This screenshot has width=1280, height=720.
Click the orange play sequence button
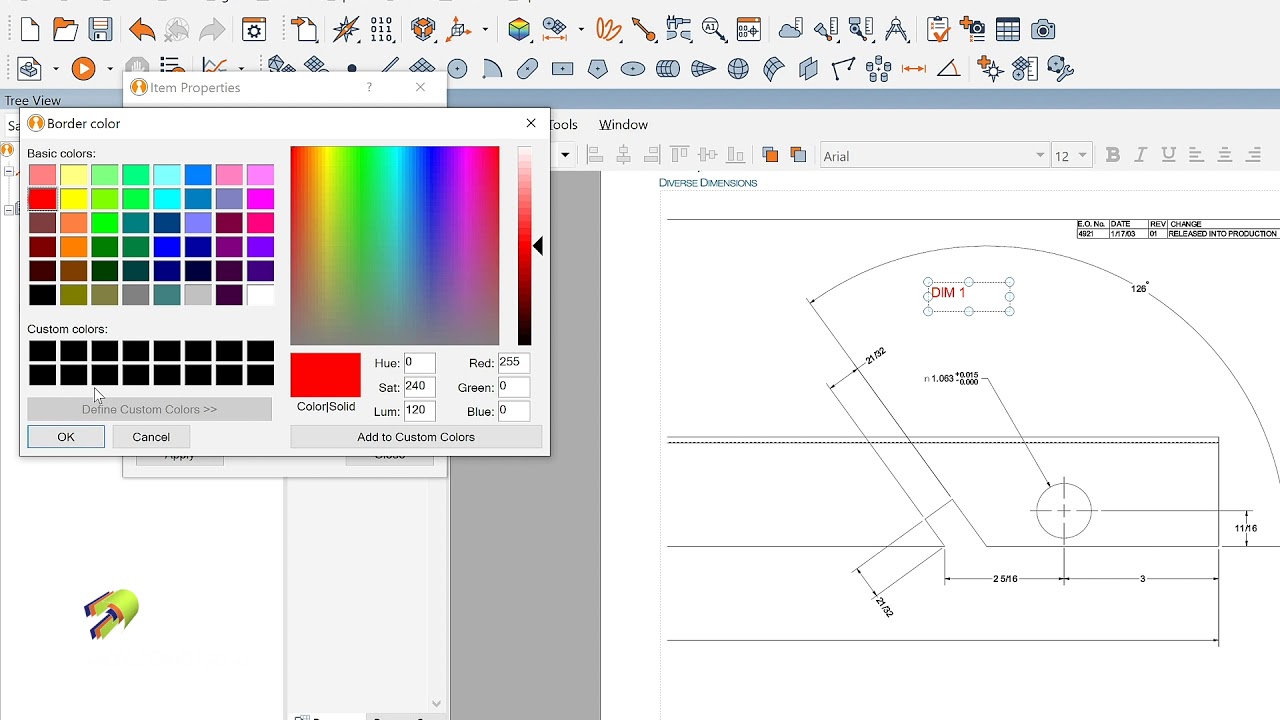tap(83, 69)
